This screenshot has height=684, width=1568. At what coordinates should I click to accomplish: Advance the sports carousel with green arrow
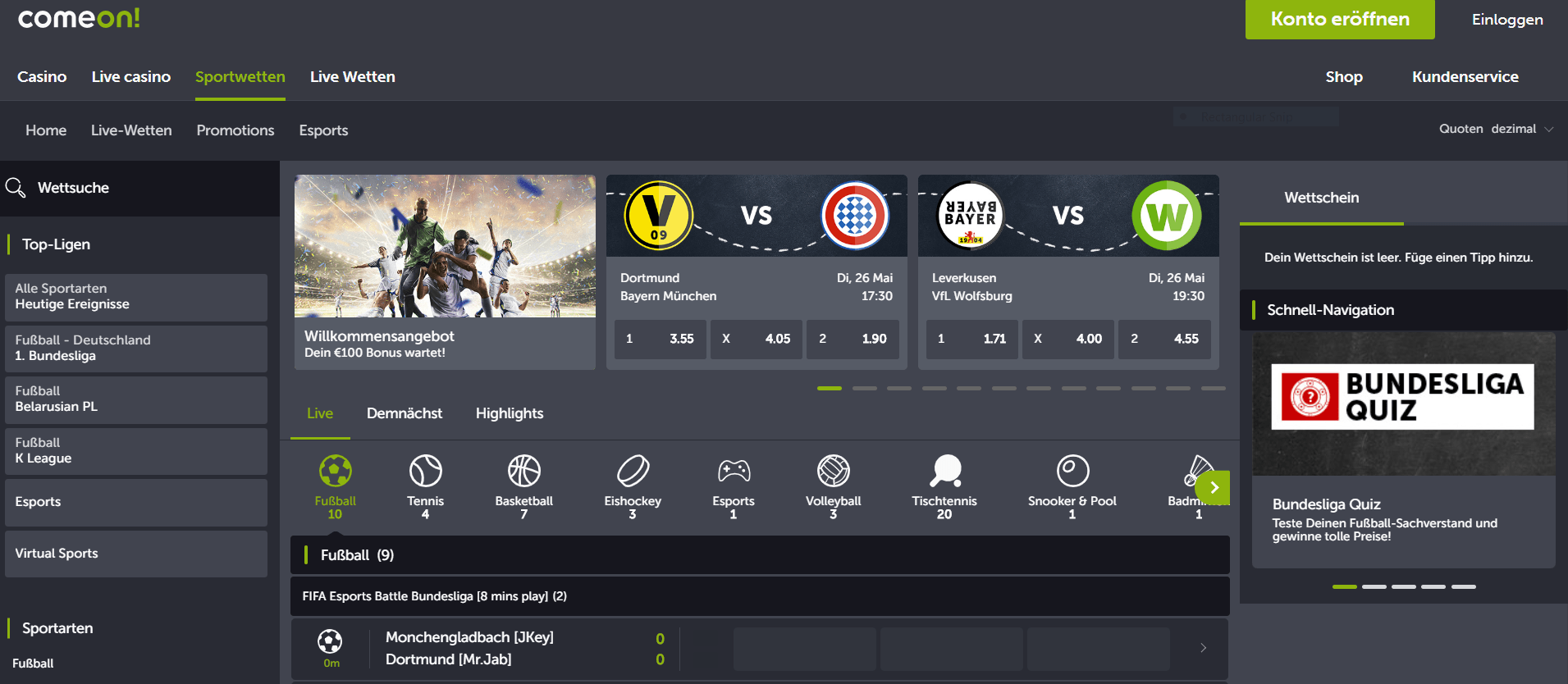[x=1214, y=488]
